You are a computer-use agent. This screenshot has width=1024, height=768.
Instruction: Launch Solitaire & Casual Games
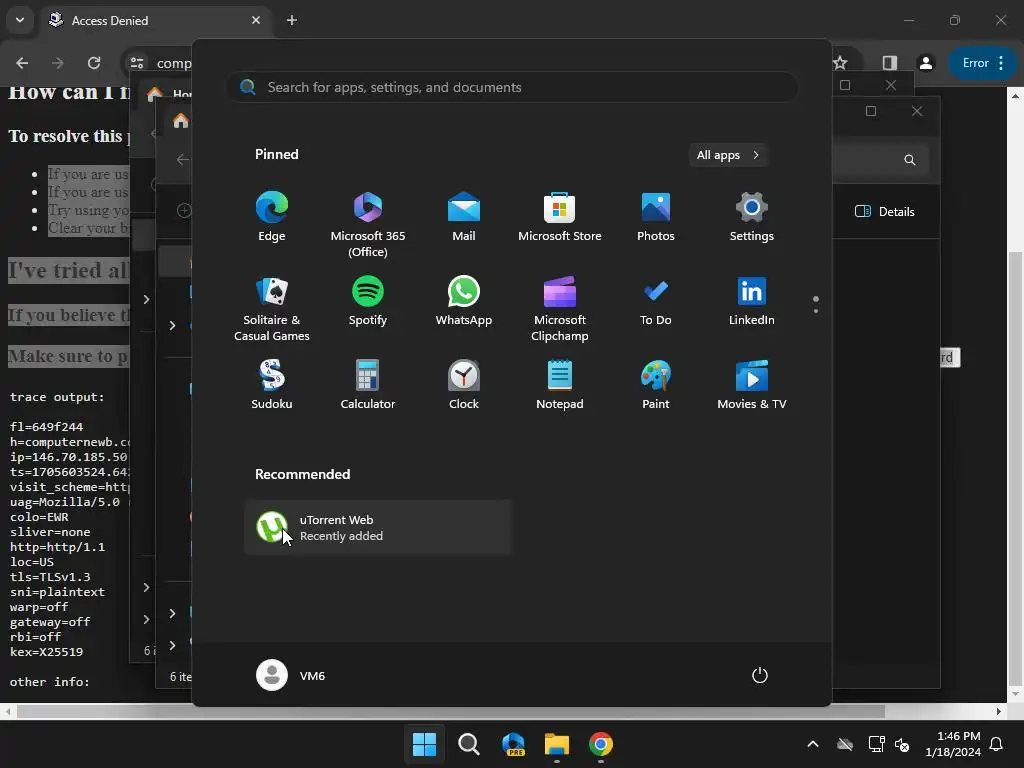coord(272,308)
